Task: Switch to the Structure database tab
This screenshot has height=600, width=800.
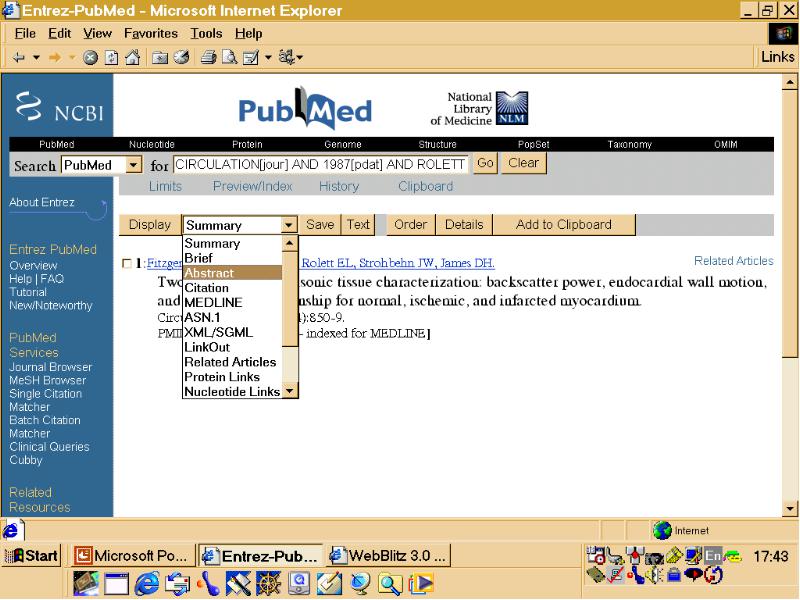Action: pyautogui.click(x=437, y=144)
